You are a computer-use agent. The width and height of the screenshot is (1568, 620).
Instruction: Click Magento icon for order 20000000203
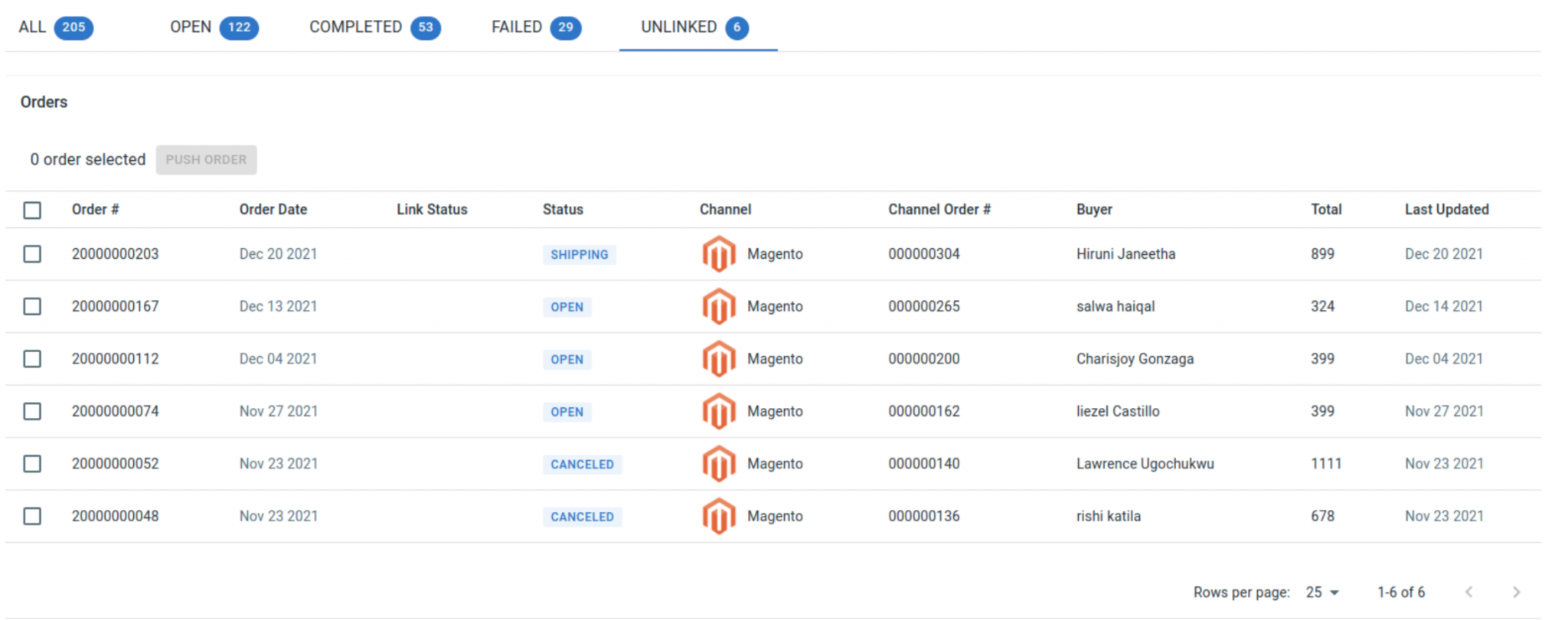pyautogui.click(x=718, y=254)
